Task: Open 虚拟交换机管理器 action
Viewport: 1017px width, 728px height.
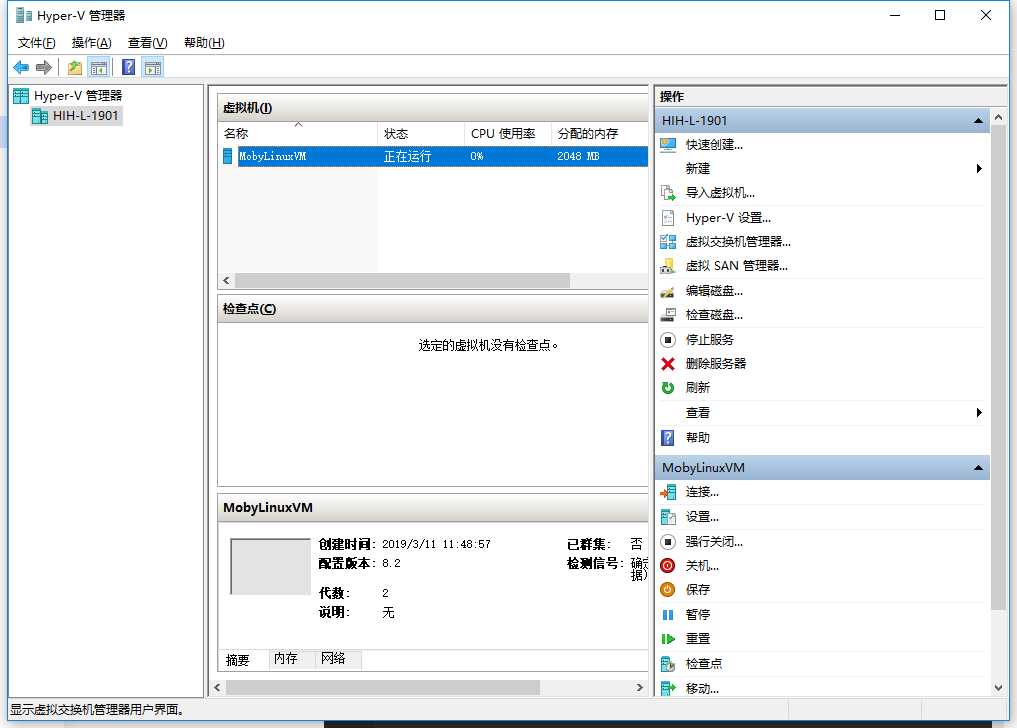Action: click(737, 241)
